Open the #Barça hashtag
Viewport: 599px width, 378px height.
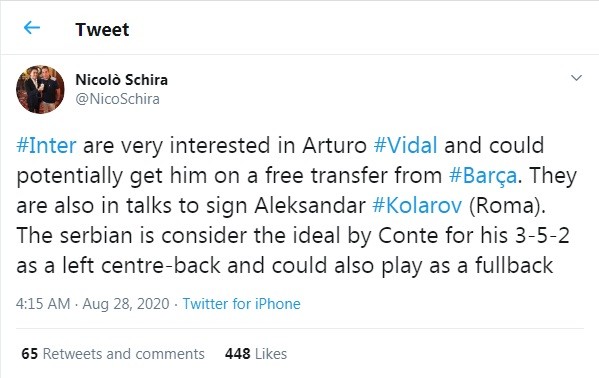[483, 176]
